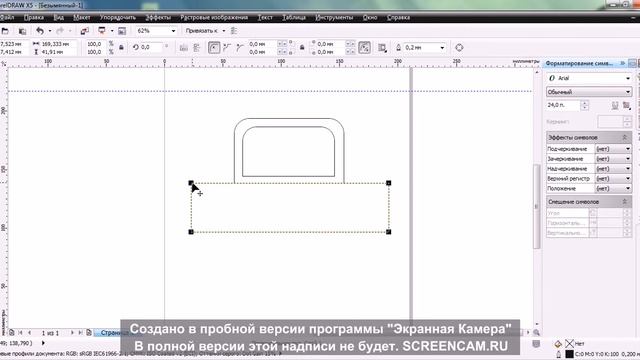Click the Undo arrow icon
Screen dimensions: 640x360
click(40, 31)
